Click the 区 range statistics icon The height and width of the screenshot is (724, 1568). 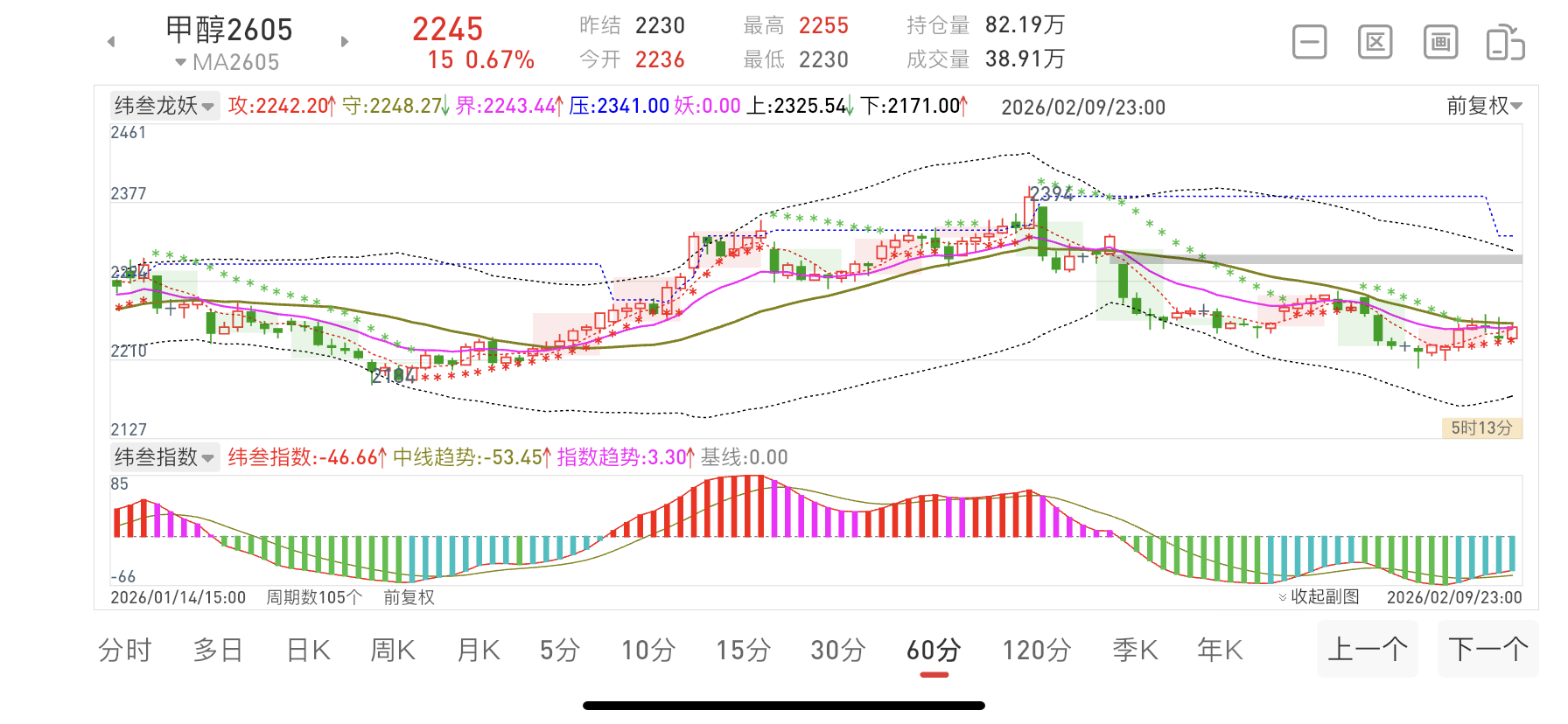1375,42
